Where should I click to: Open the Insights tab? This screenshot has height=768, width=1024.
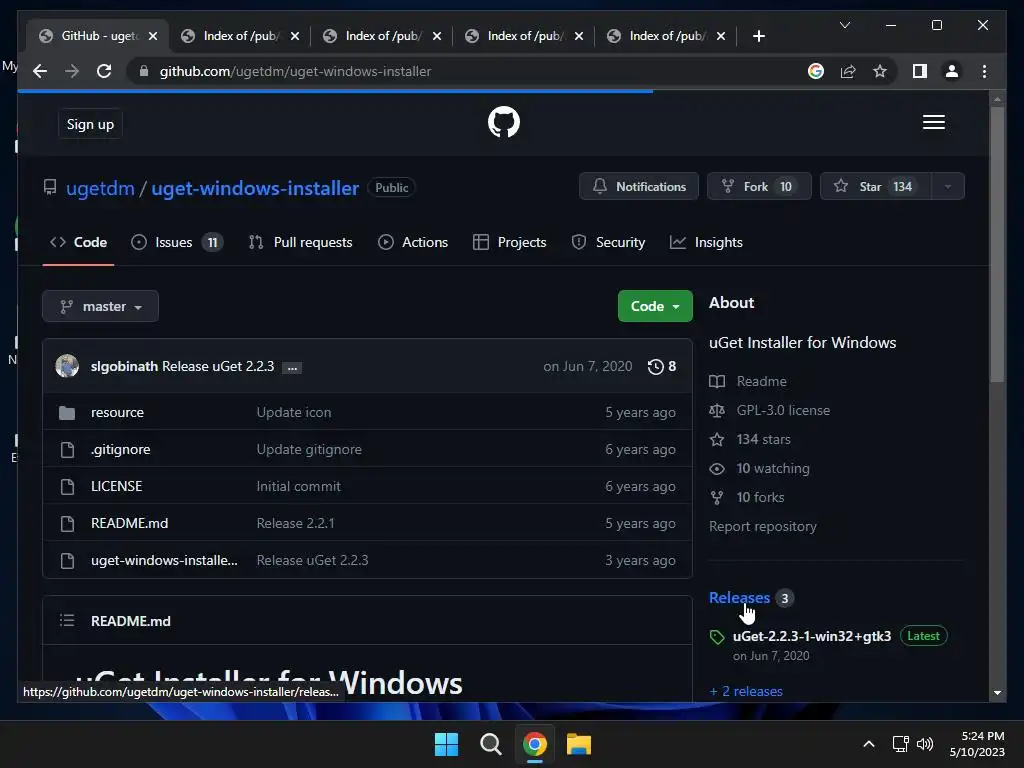click(x=706, y=242)
